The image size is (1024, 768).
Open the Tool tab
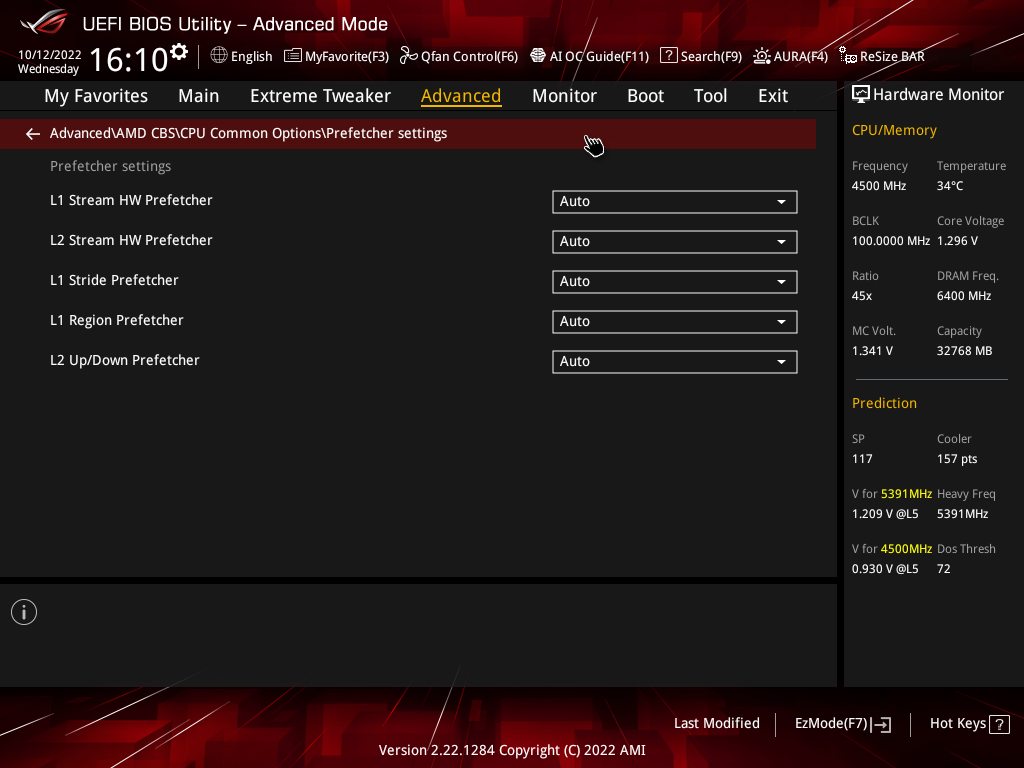(x=710, y=96)
